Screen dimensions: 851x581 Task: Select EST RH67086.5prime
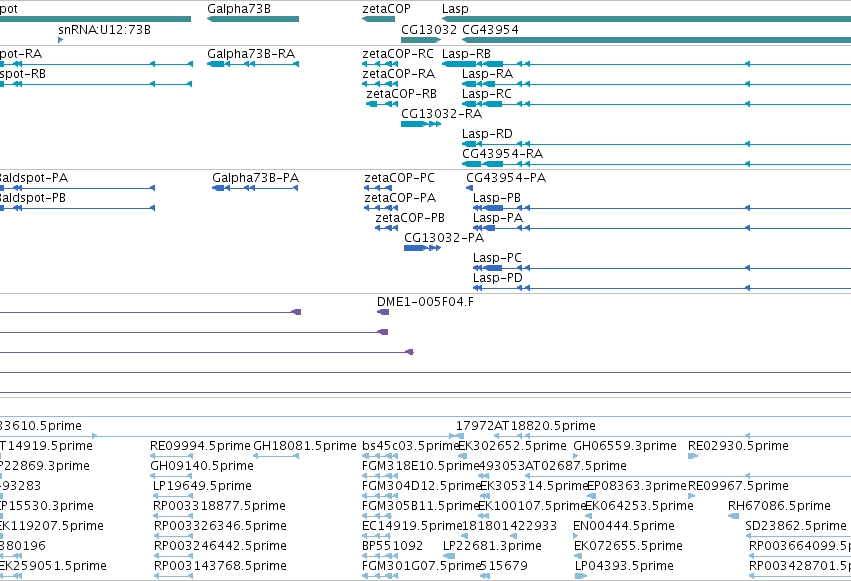[x=779, y=506]
